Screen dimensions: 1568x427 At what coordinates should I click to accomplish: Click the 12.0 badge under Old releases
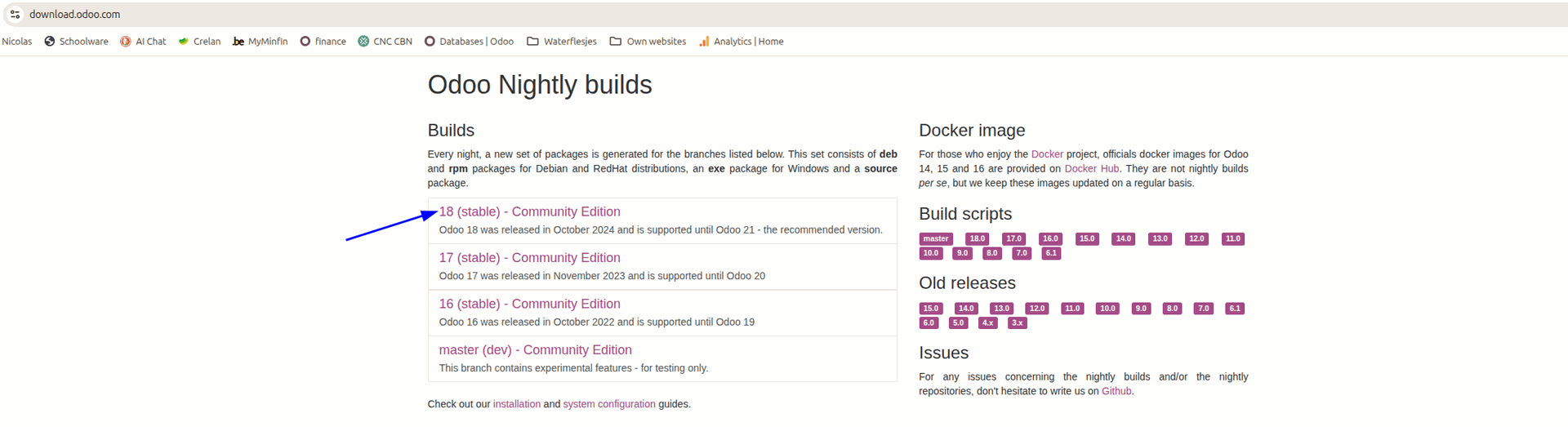(x=1037, y=309)
